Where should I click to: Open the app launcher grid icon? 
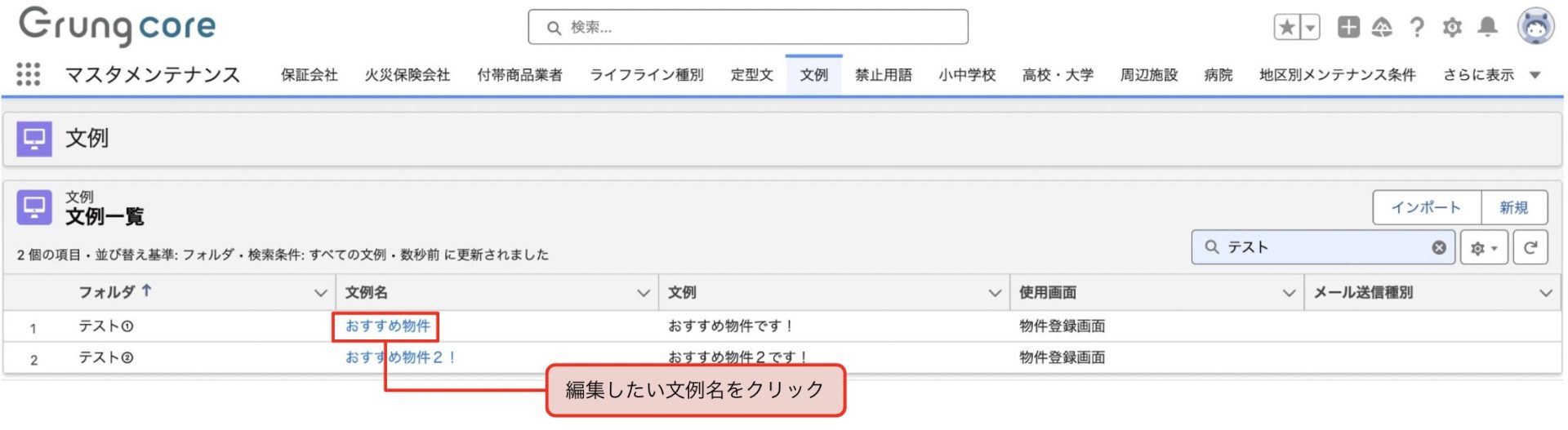coord(29,74)
